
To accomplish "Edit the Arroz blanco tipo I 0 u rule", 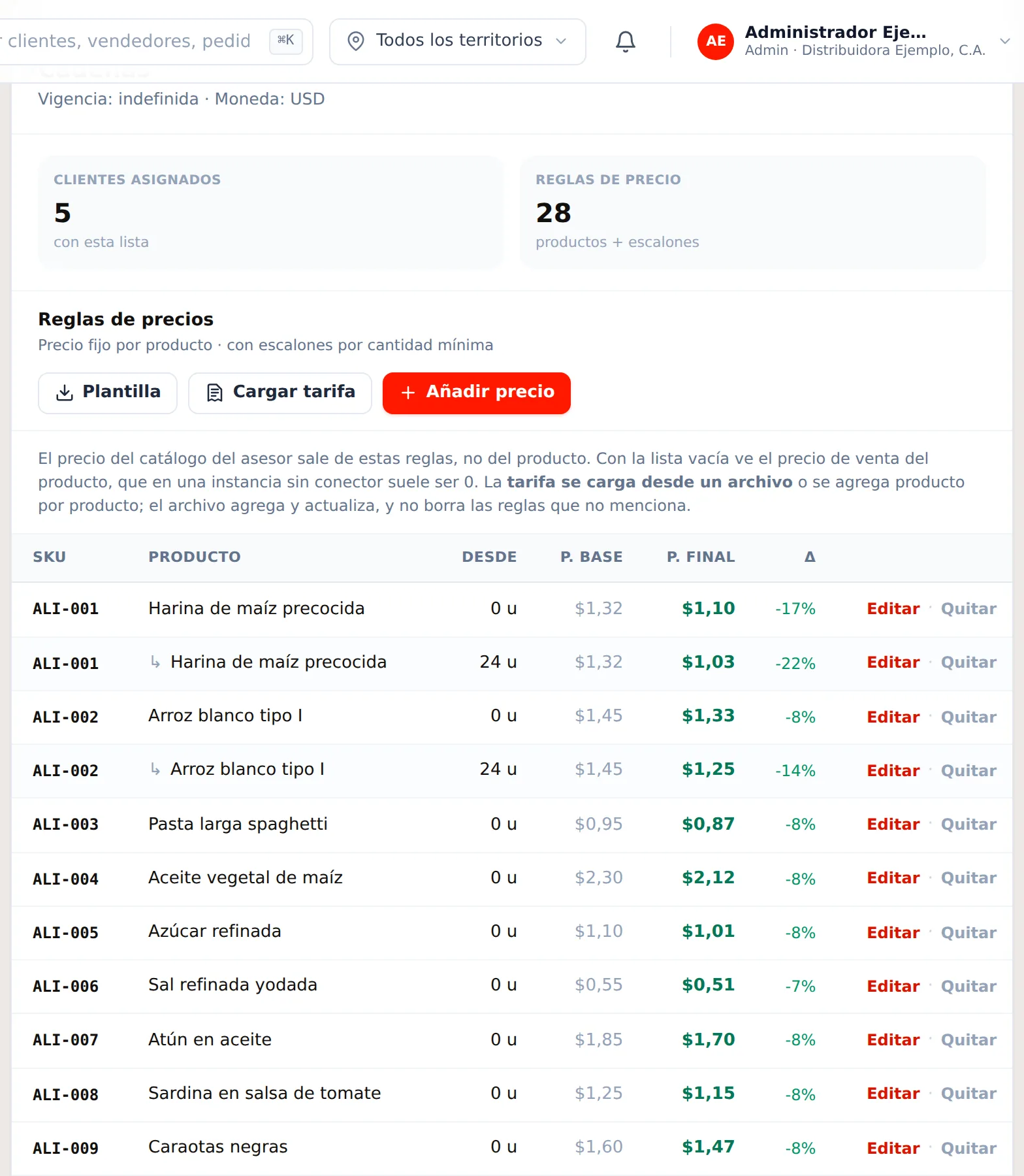I will tap(893, 717).
